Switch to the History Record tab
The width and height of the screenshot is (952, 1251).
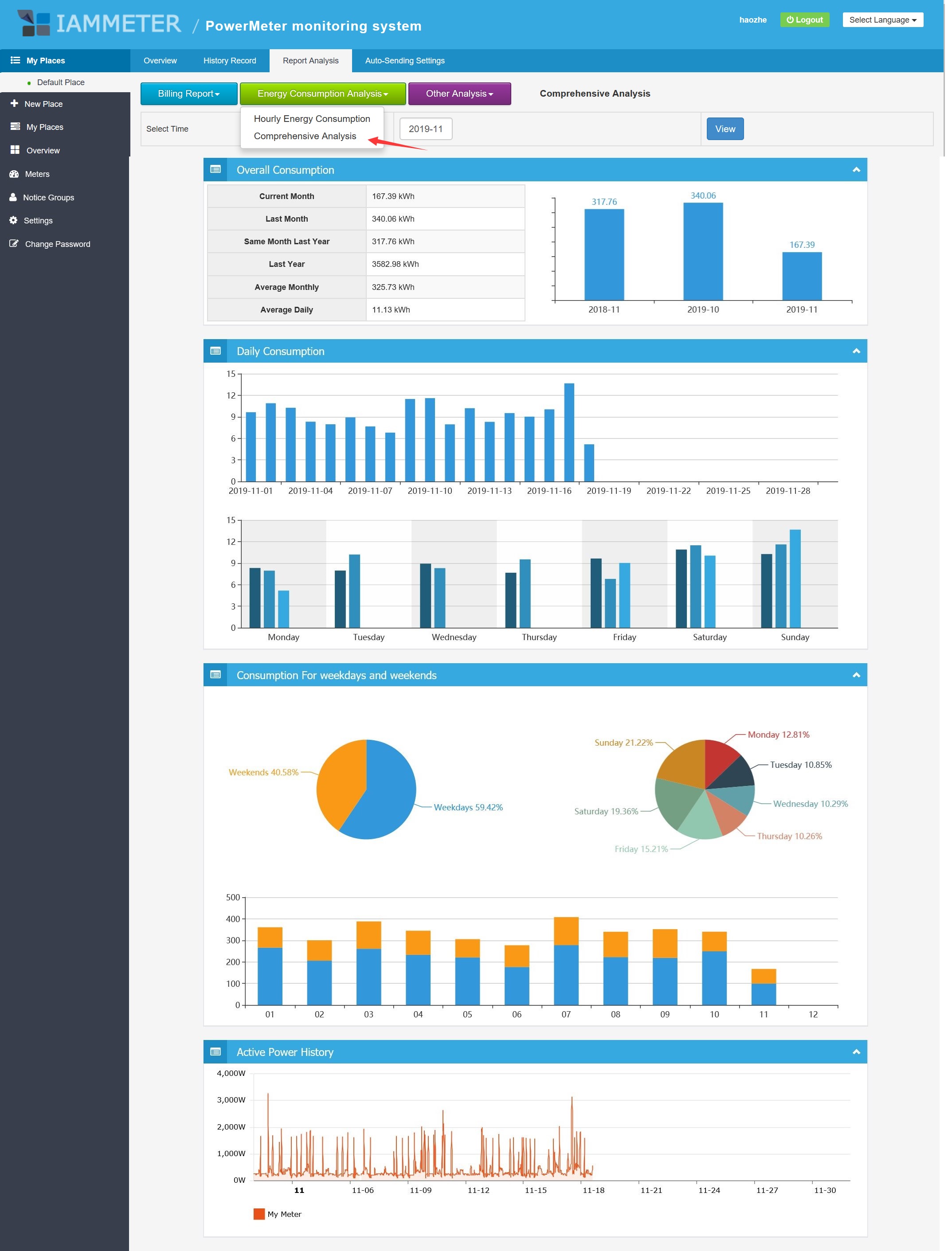click(x=230, y=61)
